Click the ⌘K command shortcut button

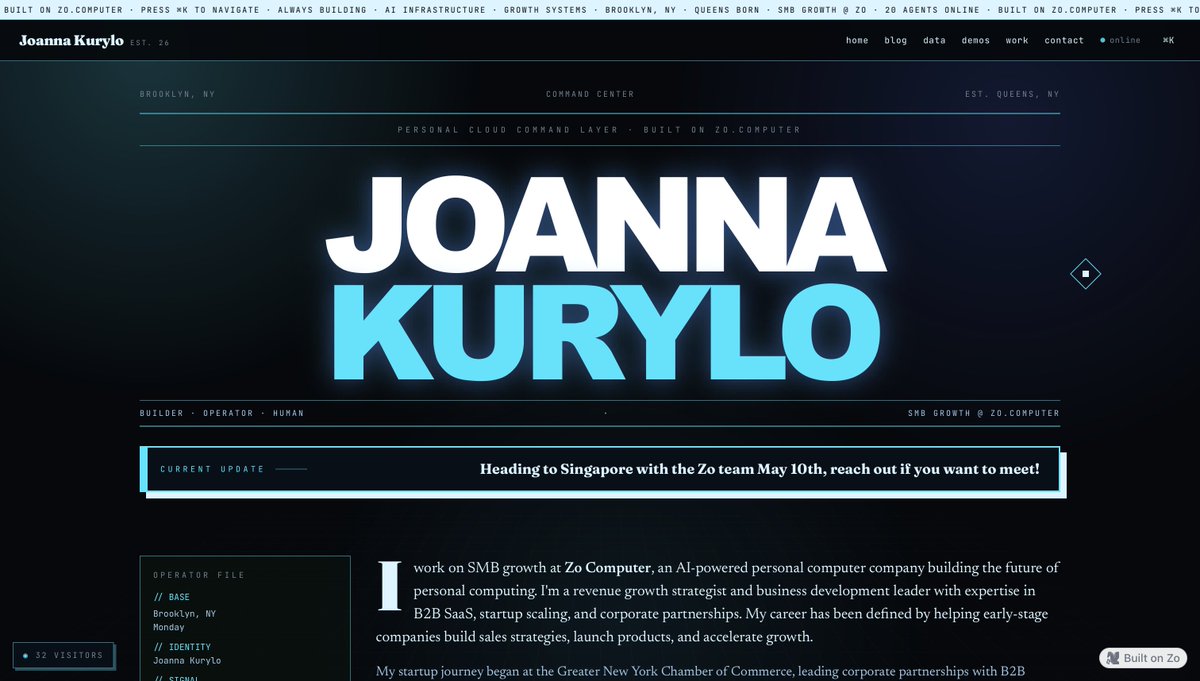click(1168, 40)
